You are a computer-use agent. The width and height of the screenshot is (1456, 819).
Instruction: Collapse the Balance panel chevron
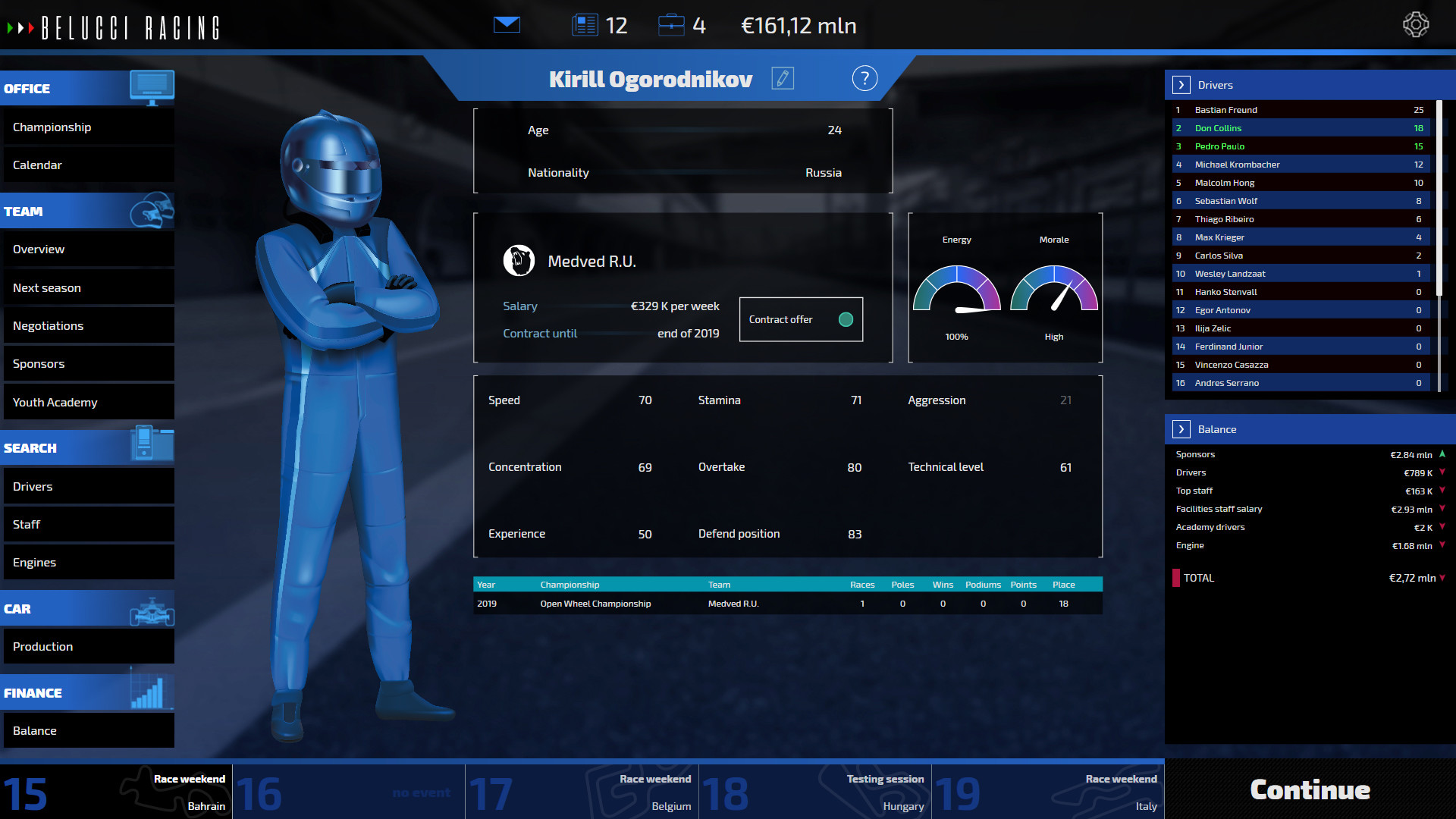point(1181,429)
